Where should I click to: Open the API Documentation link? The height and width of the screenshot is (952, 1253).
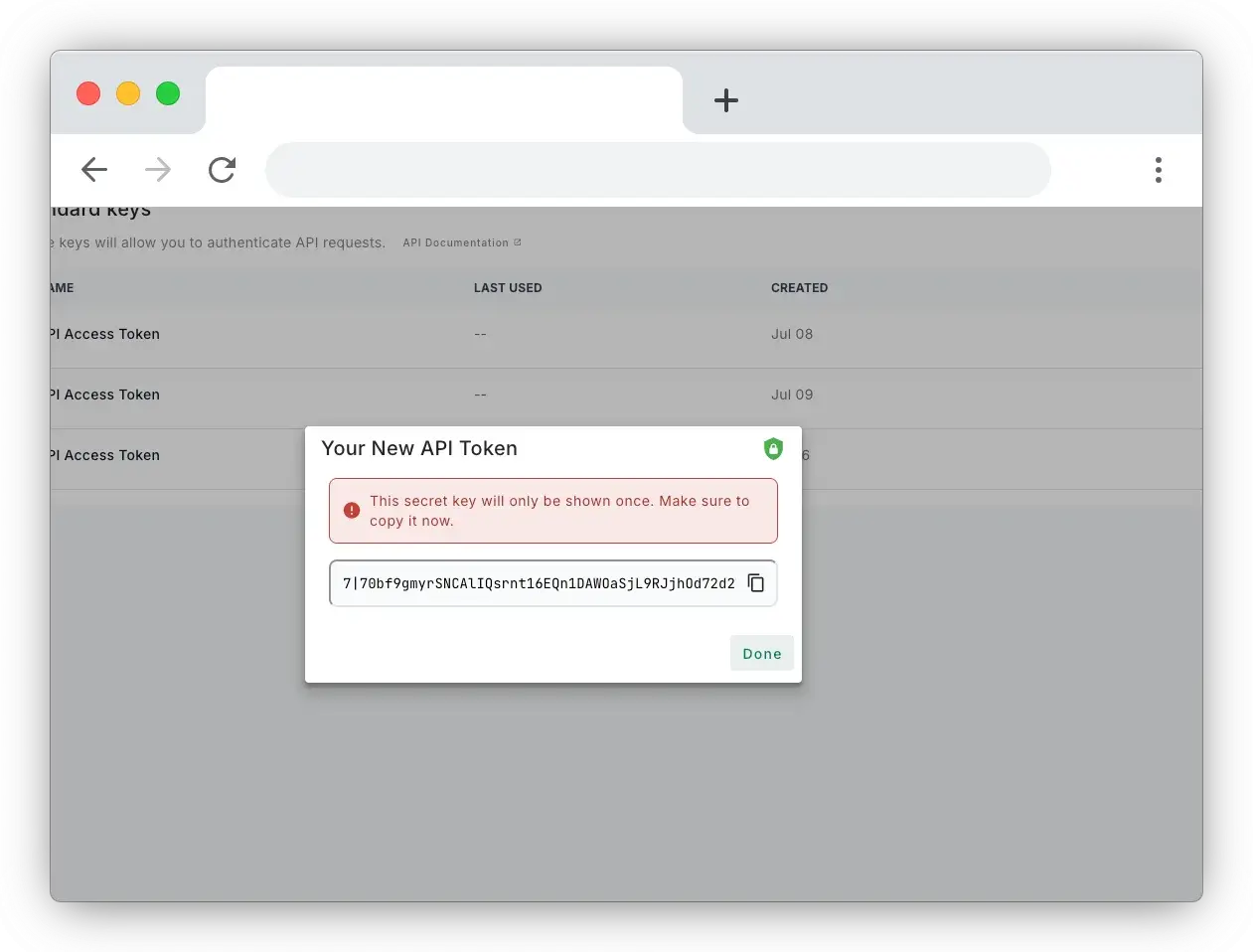pos(462,242)
